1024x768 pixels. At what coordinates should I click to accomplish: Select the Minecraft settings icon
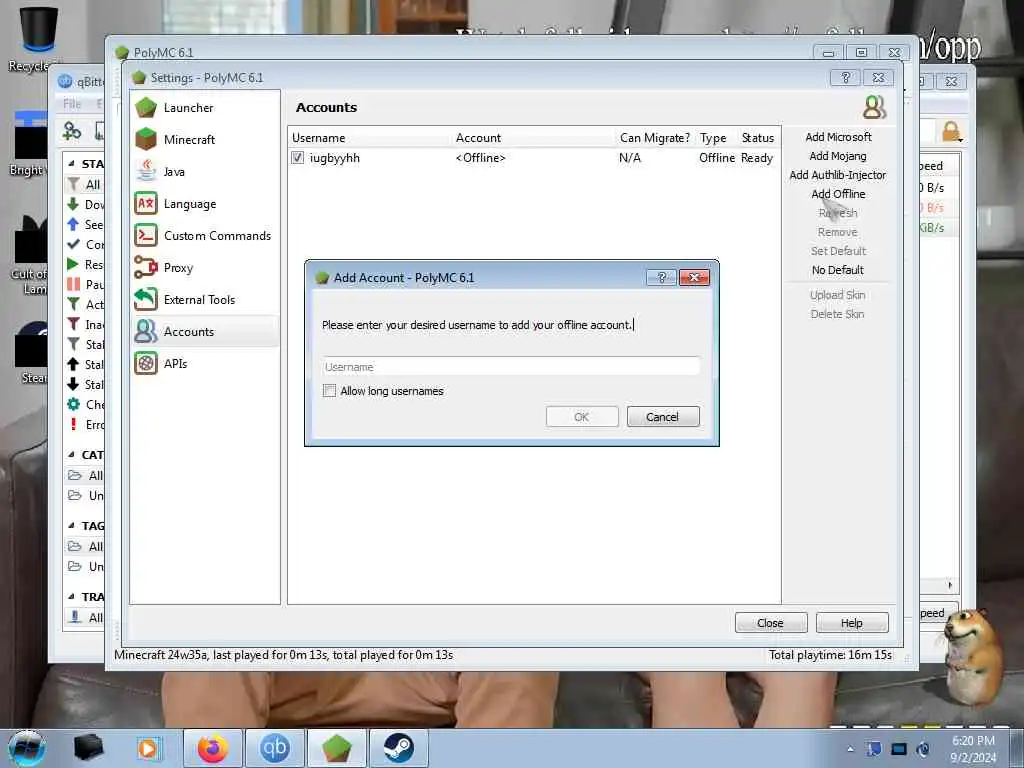[146, 140]
